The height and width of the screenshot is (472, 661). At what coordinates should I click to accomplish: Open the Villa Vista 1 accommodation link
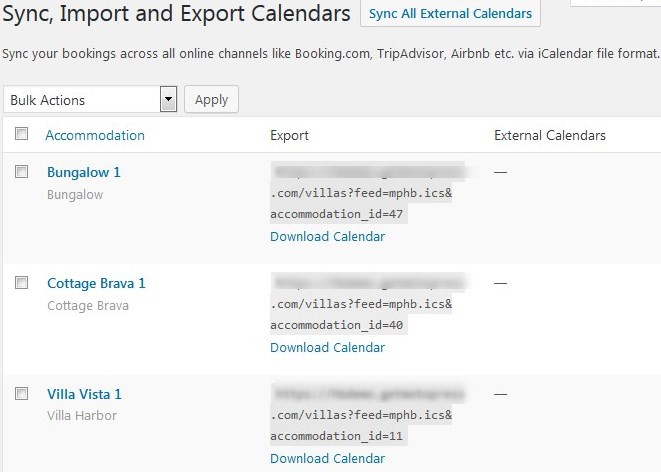pyautogui.click(x=84, y=394)
